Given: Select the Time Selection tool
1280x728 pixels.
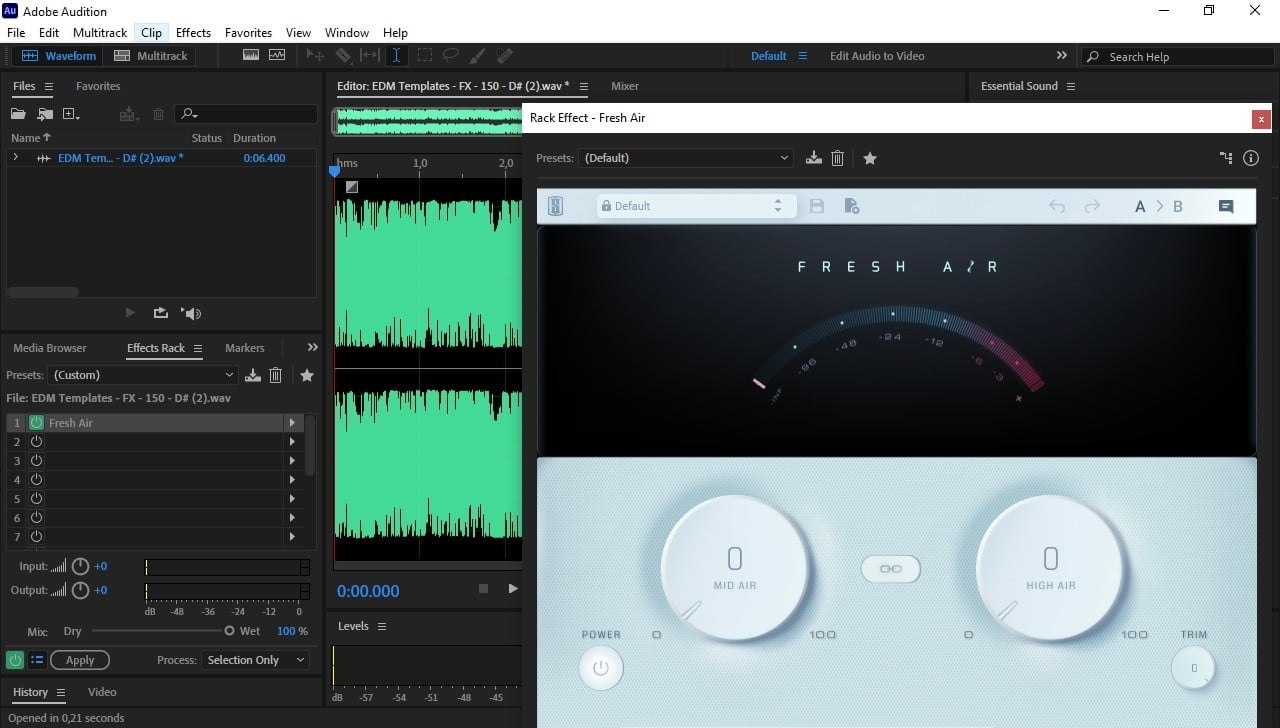Looking at the screenshot, I should (x=396, y=56).
